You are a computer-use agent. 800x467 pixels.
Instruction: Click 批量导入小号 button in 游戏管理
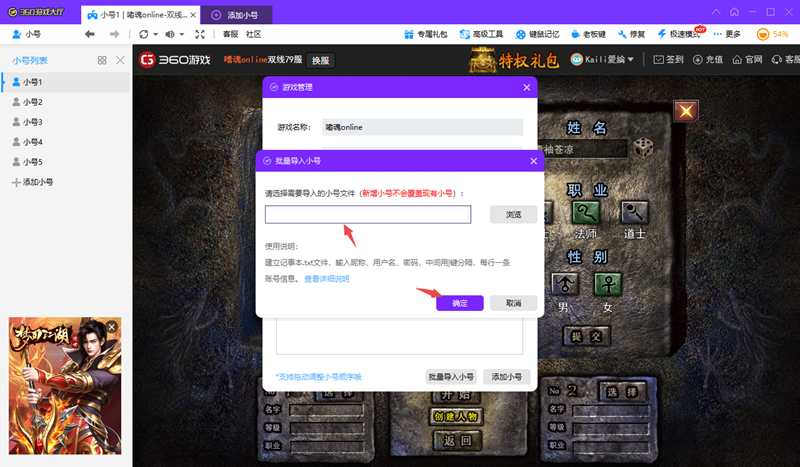(451, 377)
